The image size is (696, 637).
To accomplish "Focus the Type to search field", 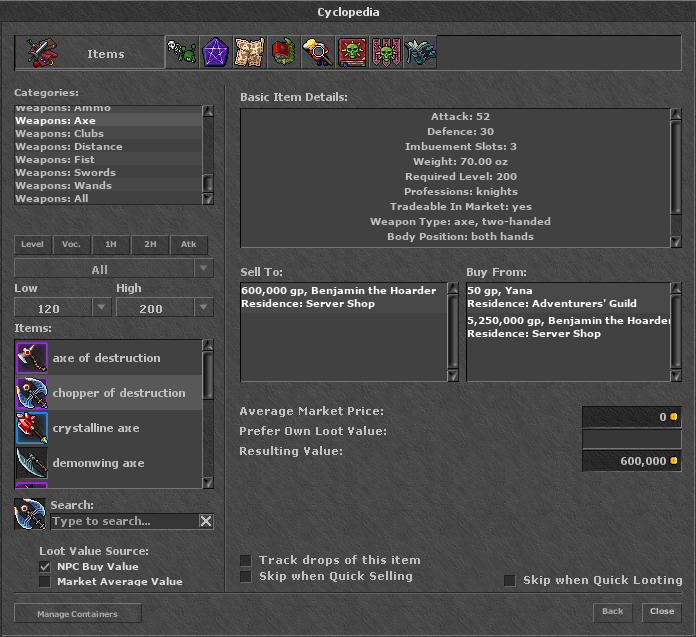I will [125, 521].
